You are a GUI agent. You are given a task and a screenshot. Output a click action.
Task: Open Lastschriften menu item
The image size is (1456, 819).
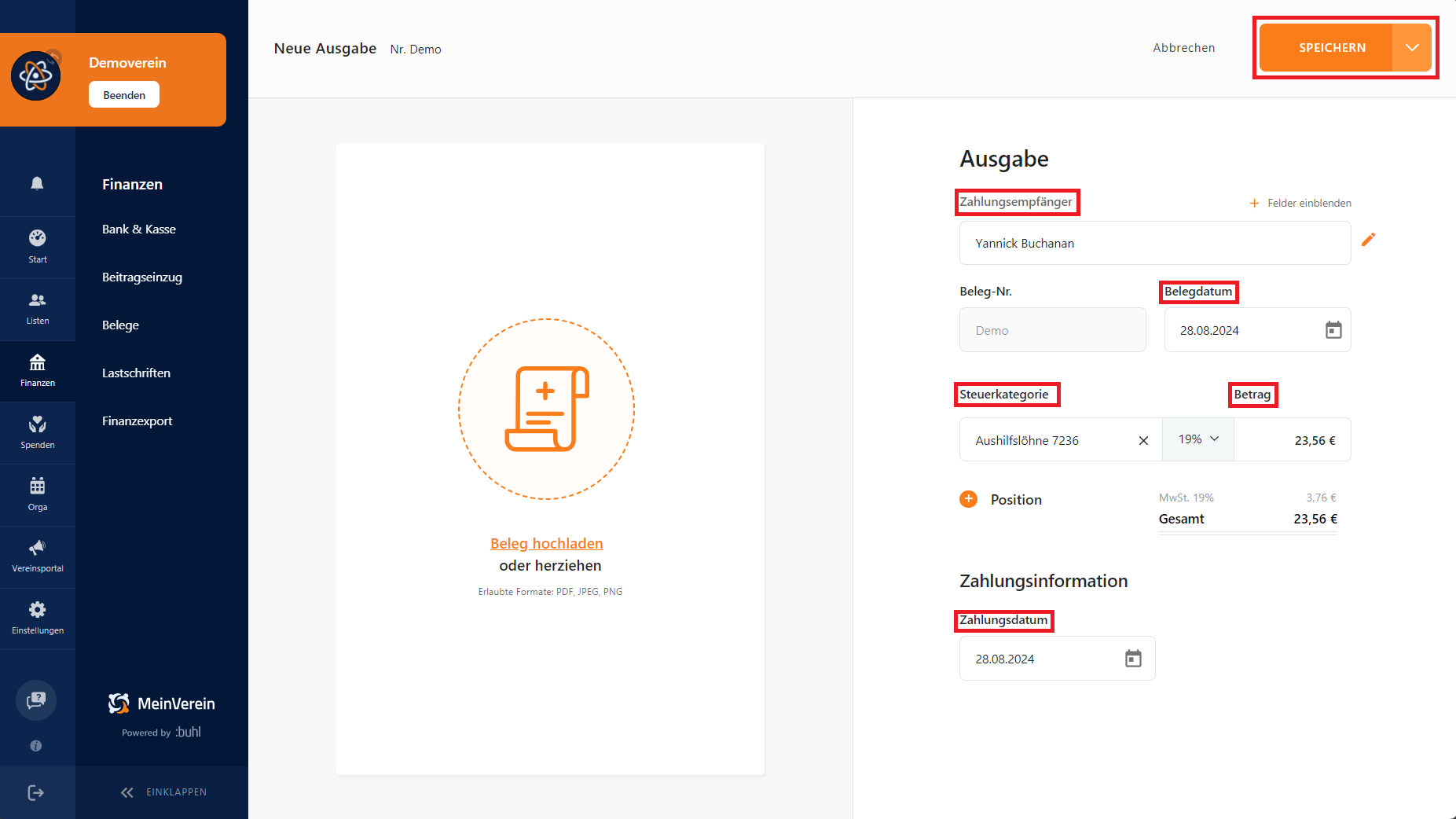click(136, 373)
